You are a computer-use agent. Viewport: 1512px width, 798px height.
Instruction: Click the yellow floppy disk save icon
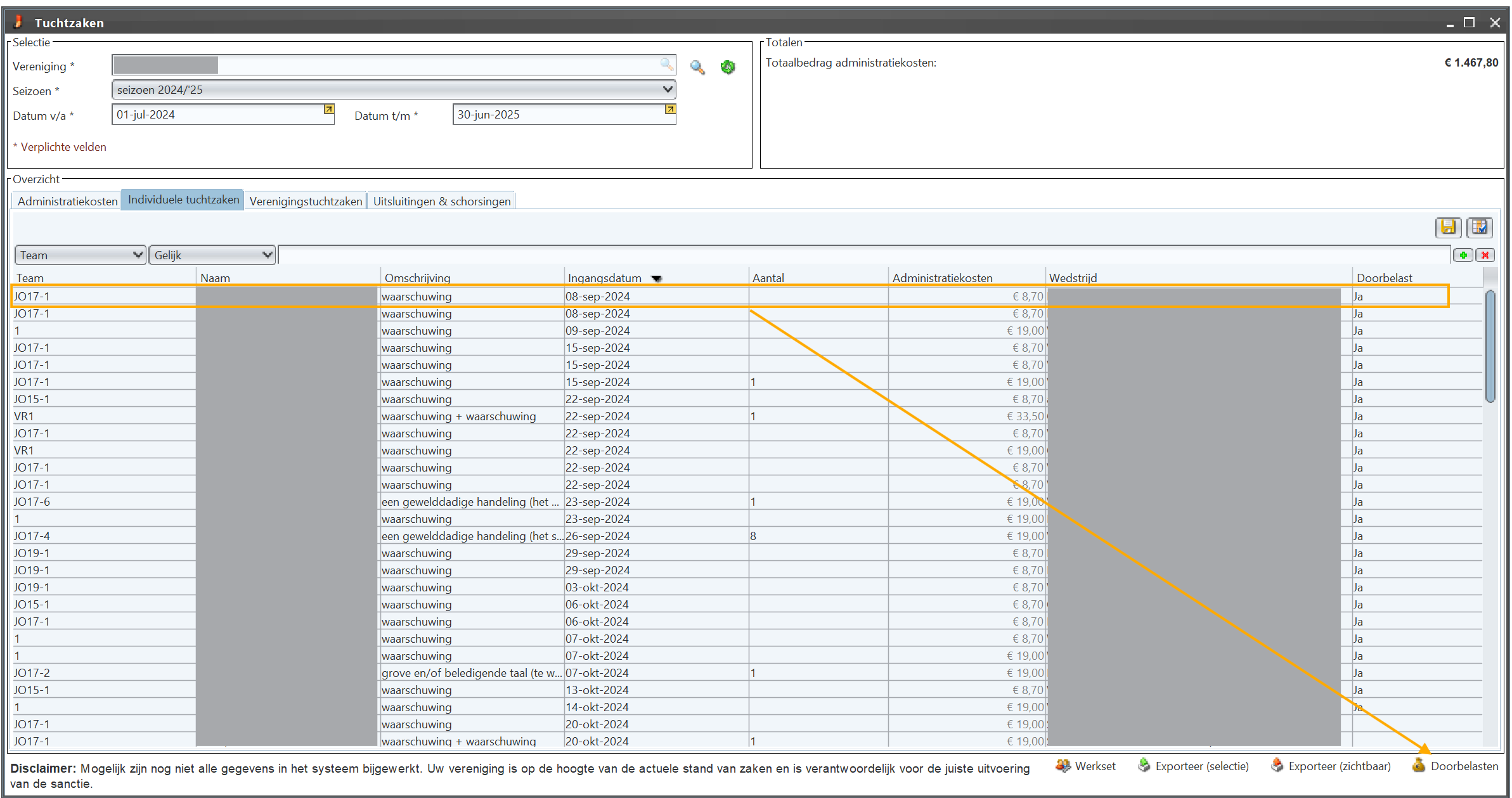pyautogui.click(x=1448, y=227)
